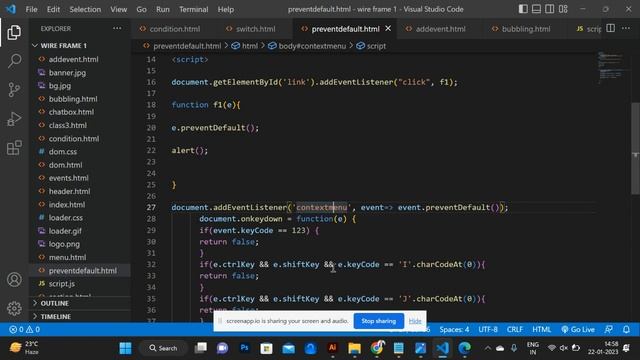Click the errors and warnings status indicator

(x=24, y=329)
